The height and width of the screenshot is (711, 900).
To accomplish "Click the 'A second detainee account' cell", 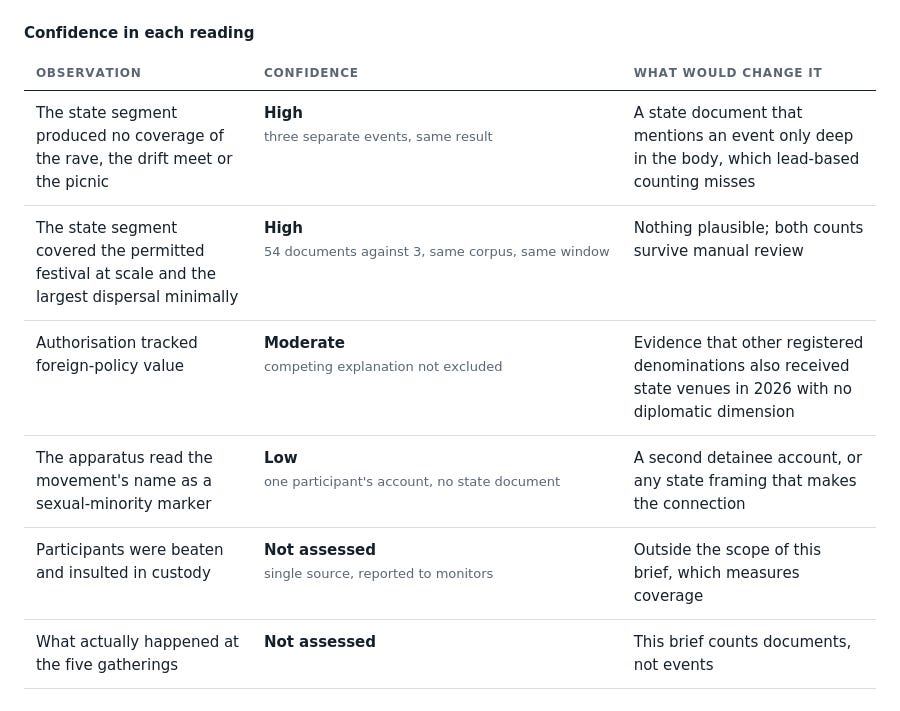I will pyautogui.click(x=747, y=480).
